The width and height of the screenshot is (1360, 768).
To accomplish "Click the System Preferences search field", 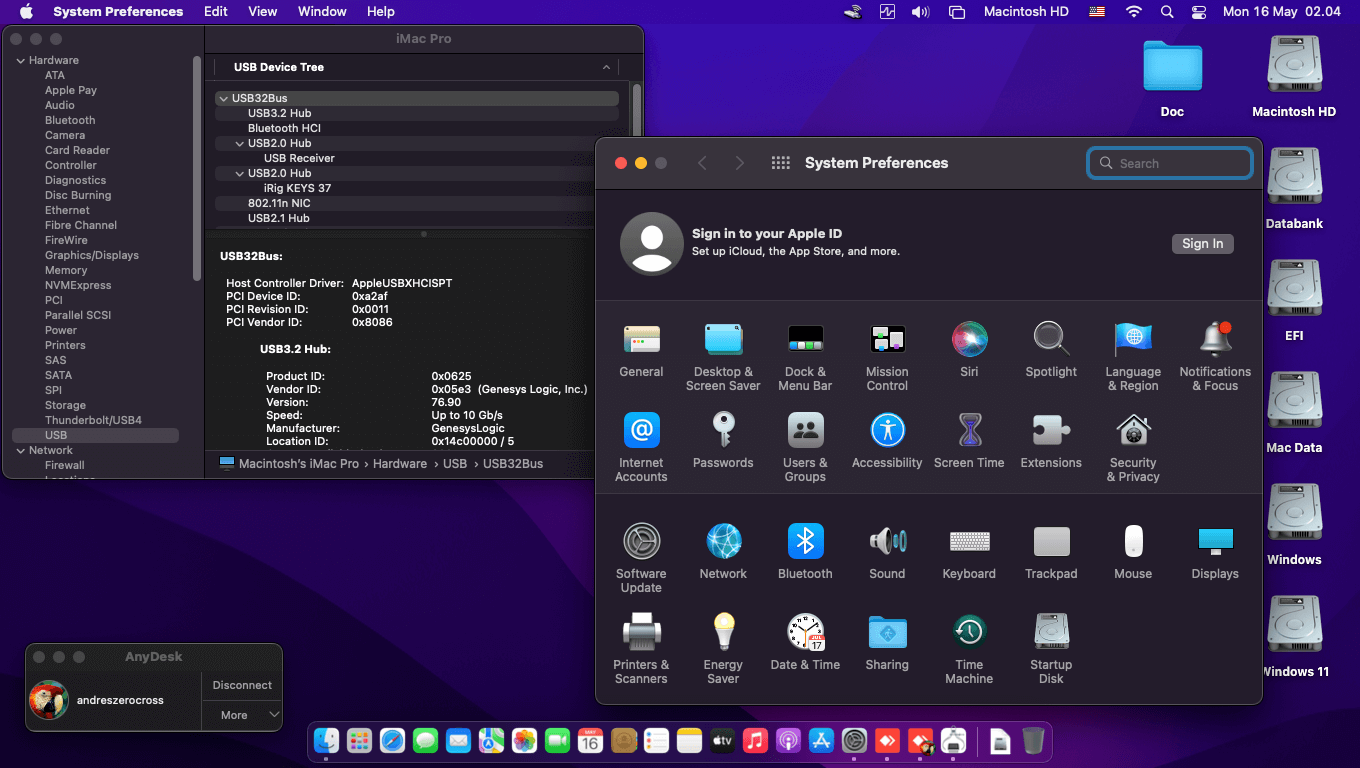I will pyautogui.click(x=1170, y=163).
